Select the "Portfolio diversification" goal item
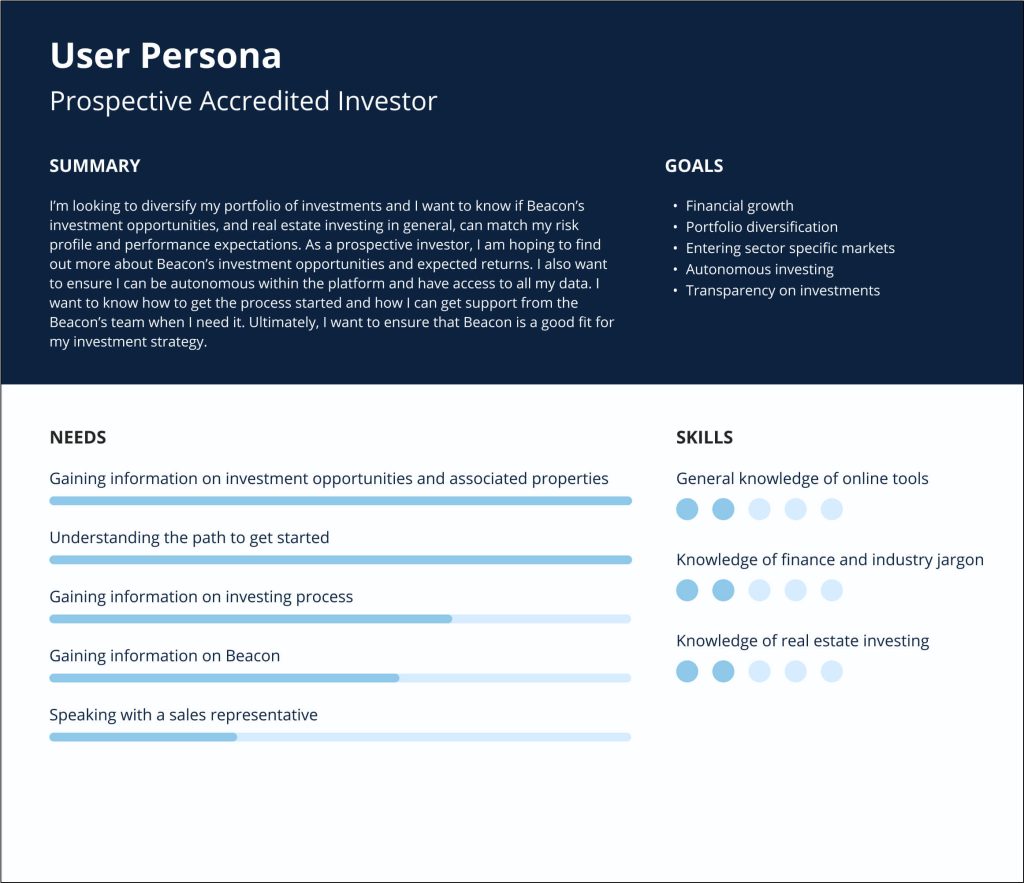 (x=761, y=227)
